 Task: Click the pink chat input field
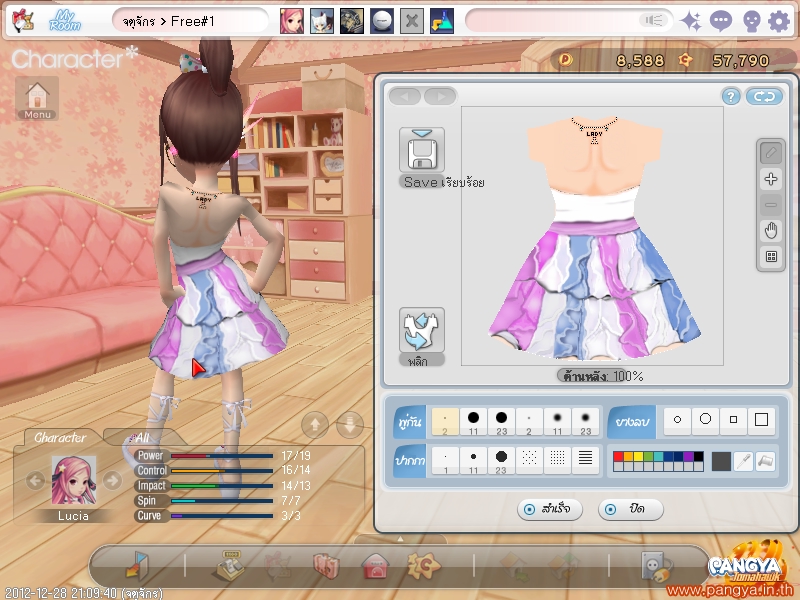(568, 21)
